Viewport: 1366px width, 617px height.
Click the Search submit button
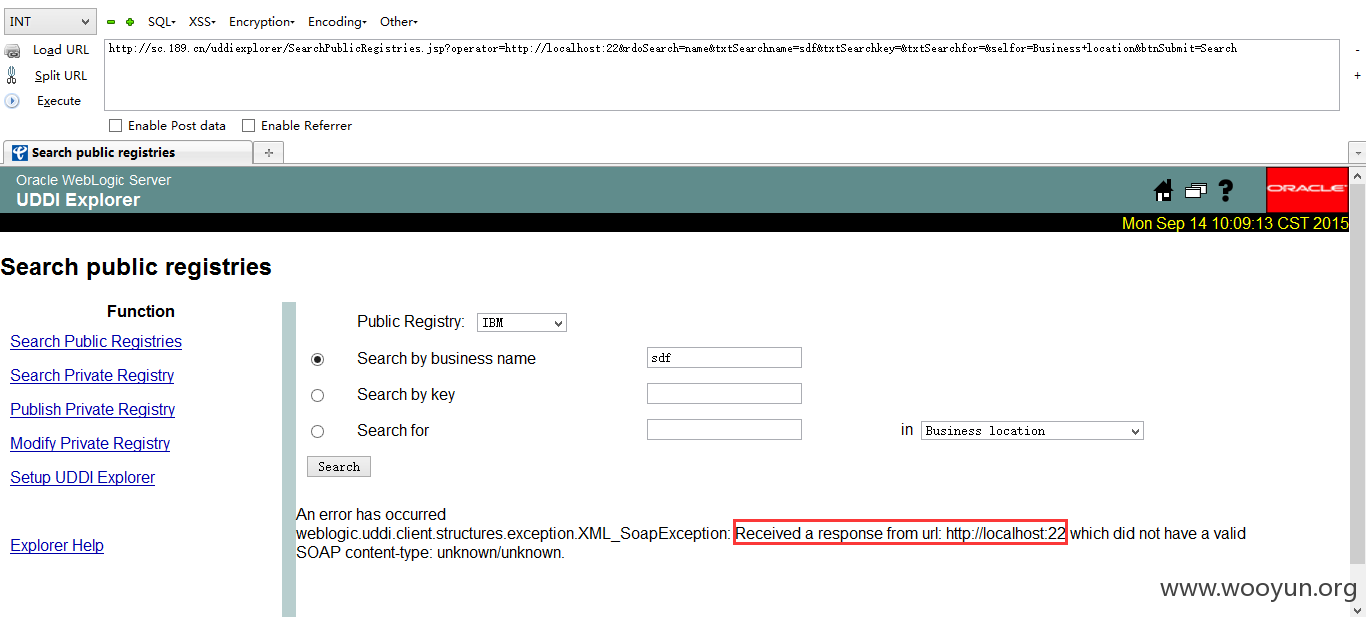point(339,467)
